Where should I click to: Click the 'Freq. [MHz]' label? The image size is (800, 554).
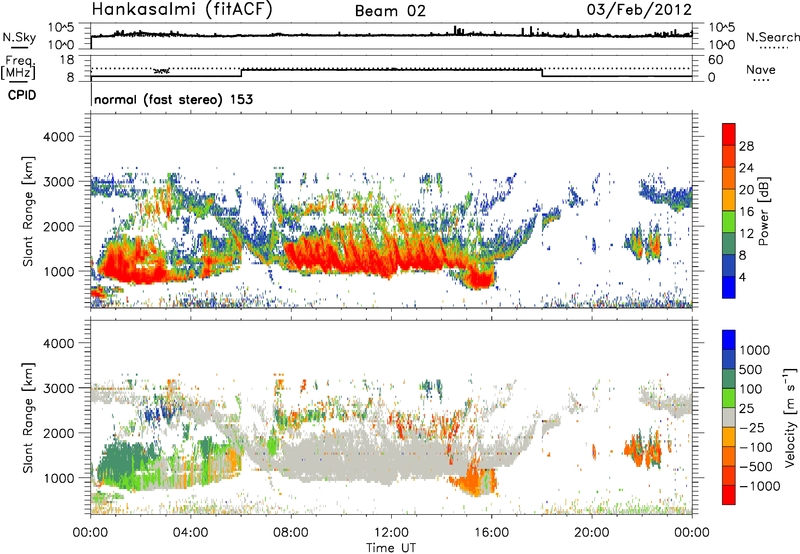click(19, 67)
